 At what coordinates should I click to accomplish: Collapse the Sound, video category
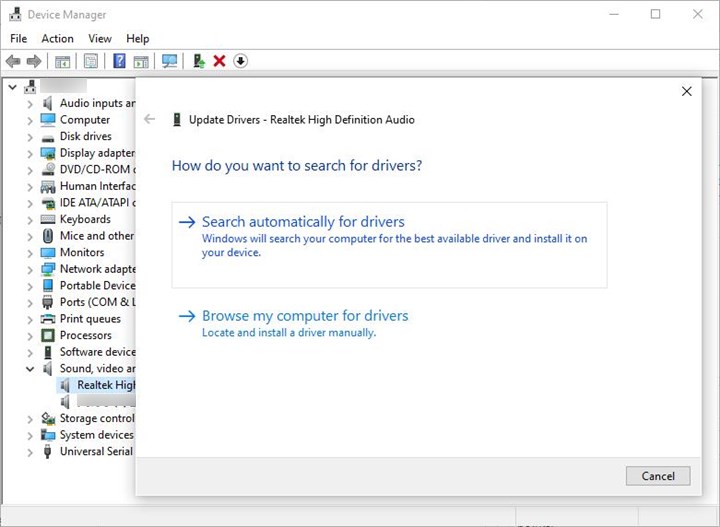[x=30, y=369]
